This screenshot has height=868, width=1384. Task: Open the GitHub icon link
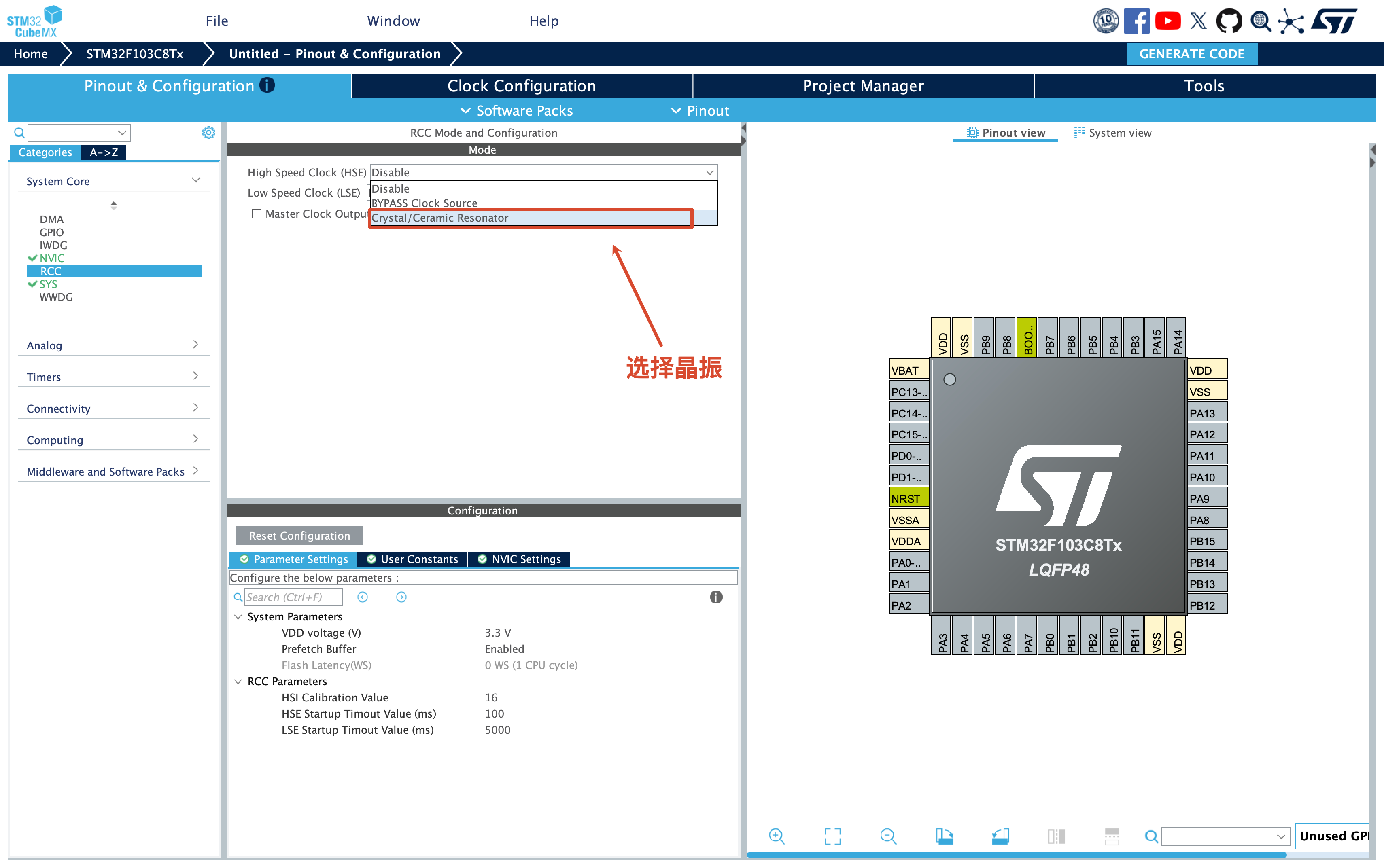tap(1229, 21)
